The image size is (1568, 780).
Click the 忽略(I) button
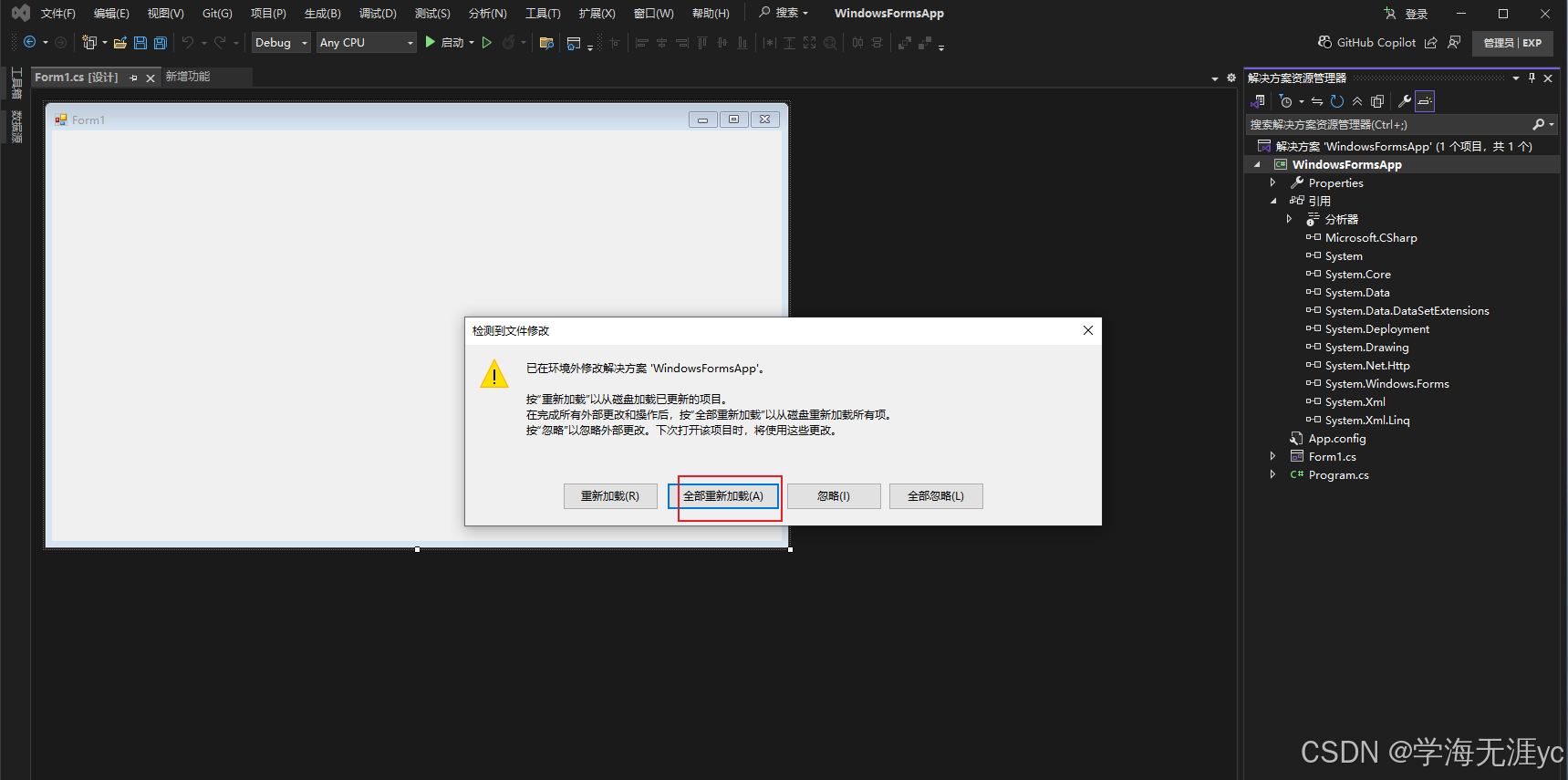(834, 496)
